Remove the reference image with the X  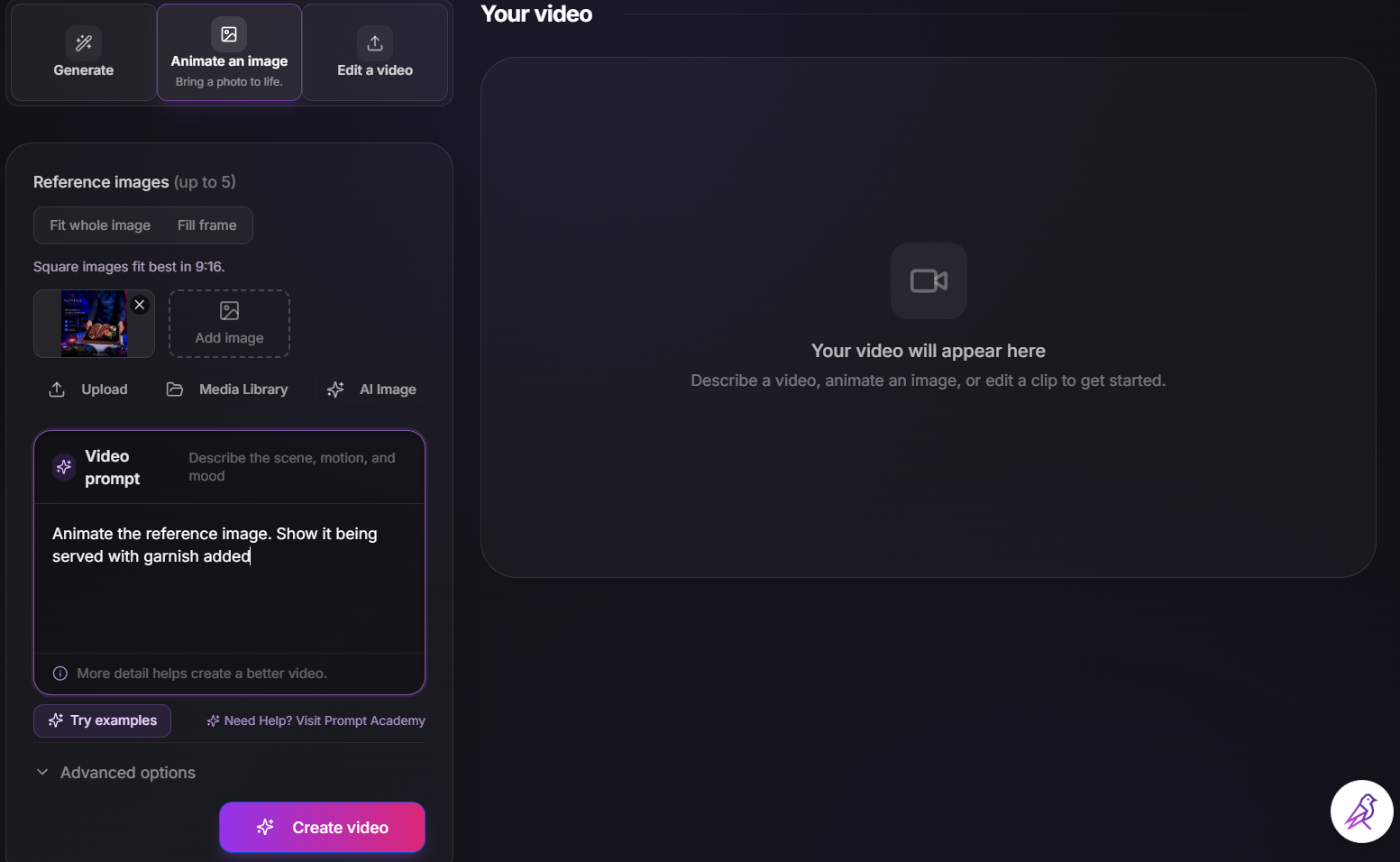click(140, 305)
